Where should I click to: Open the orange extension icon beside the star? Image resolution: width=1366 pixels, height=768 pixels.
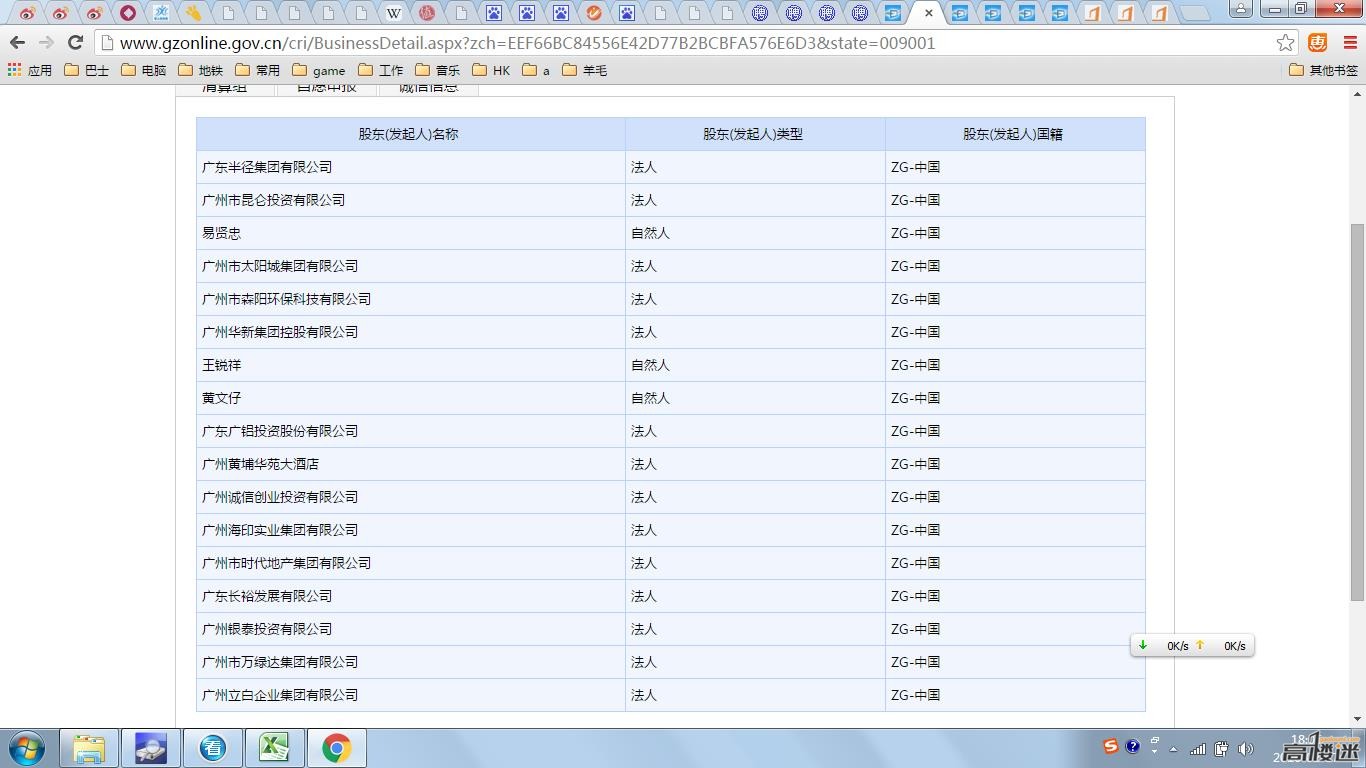pos(1318,43)
